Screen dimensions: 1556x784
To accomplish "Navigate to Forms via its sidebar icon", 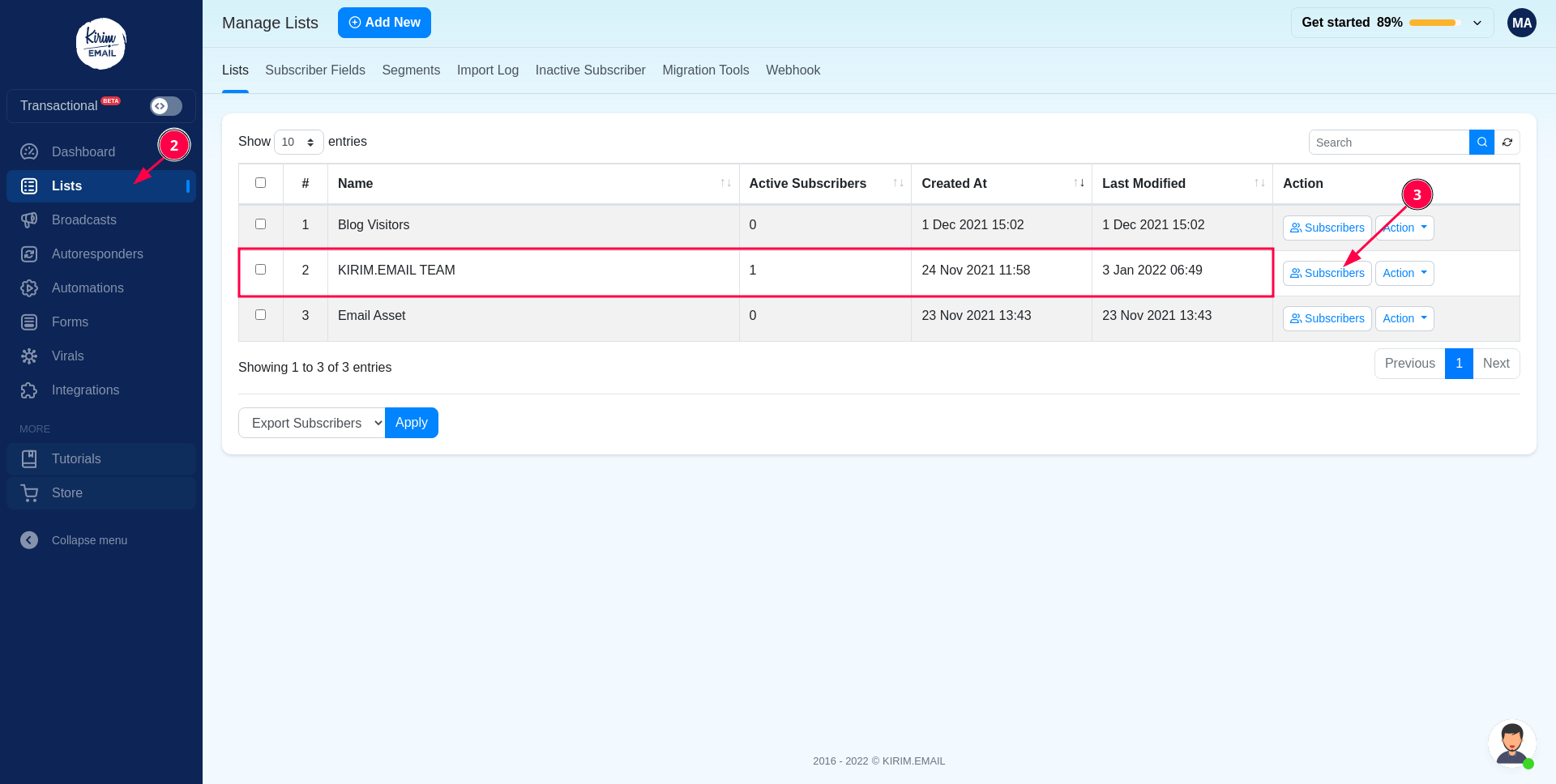I will (29, 322).
